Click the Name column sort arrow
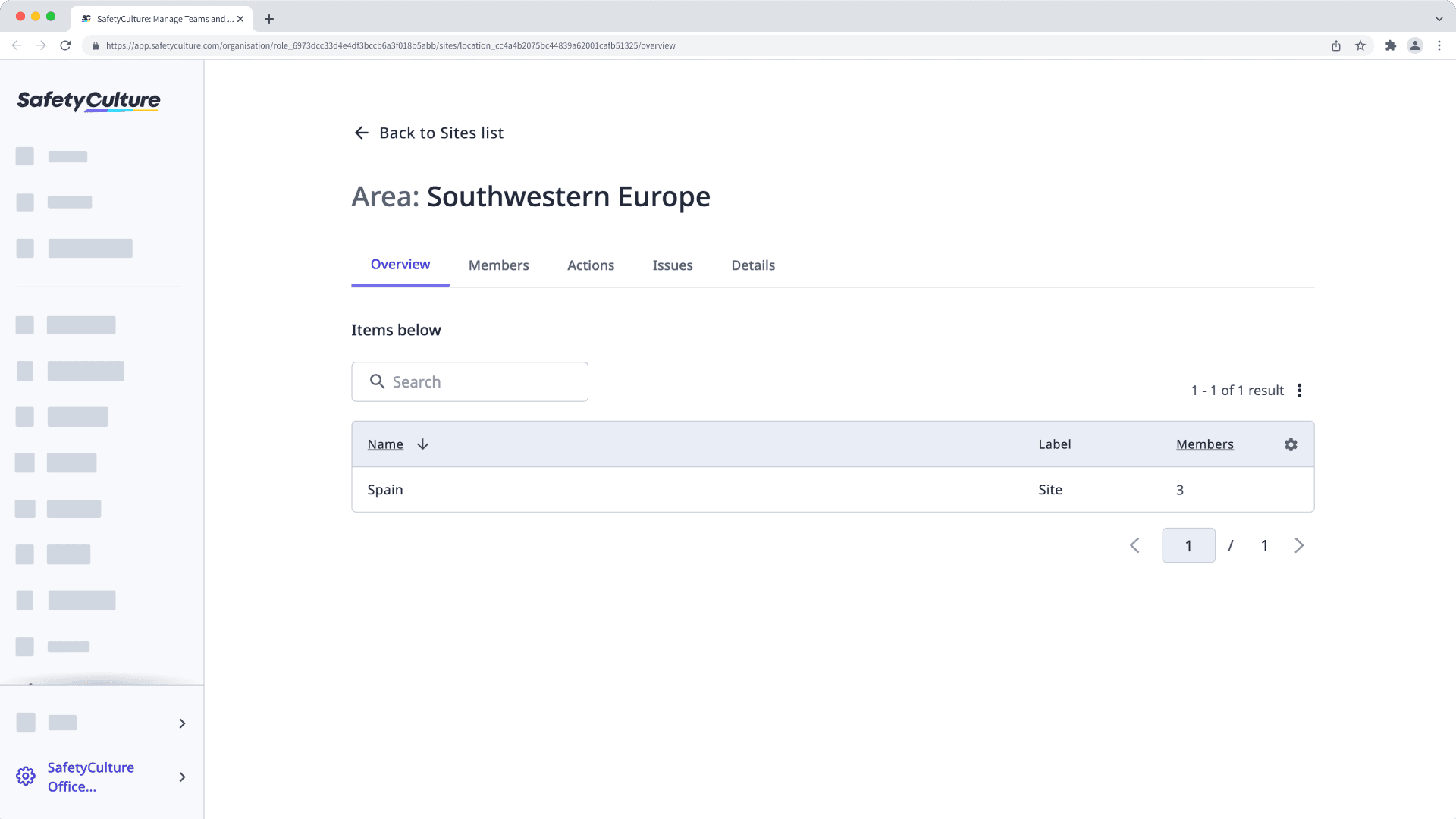 pyautogui.click(x=422, y=444)
